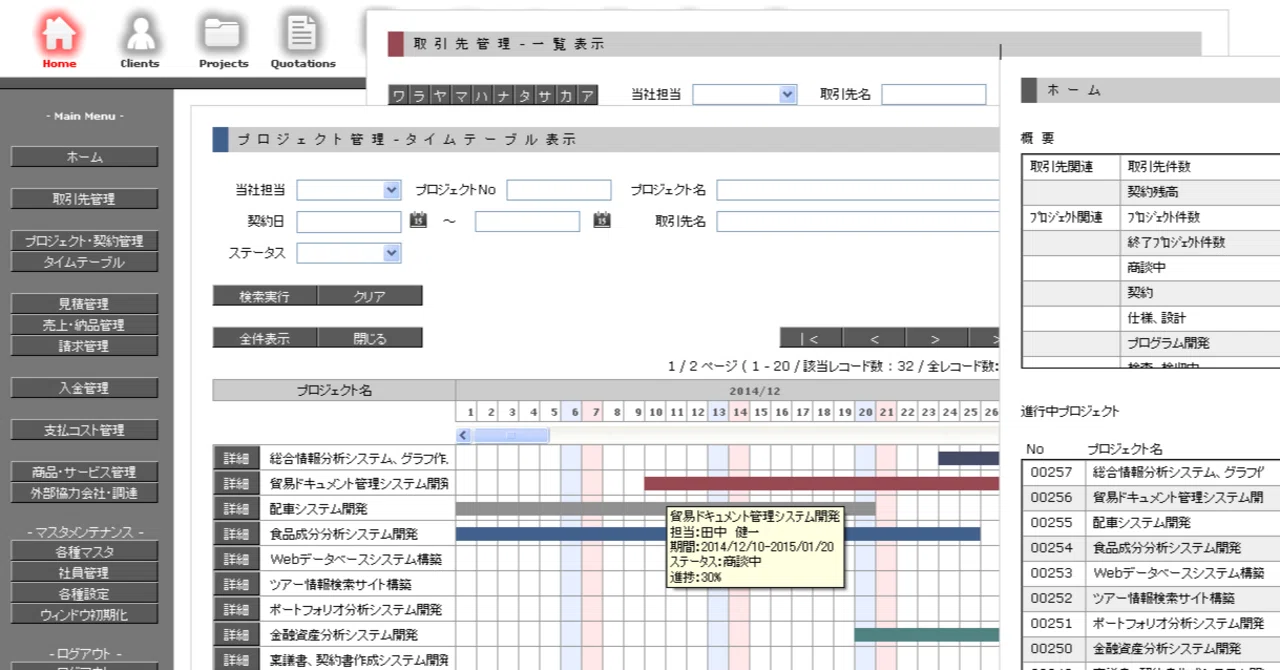Open the calendar picker for contract start date

pyautogui.click(x=419, y=220)
